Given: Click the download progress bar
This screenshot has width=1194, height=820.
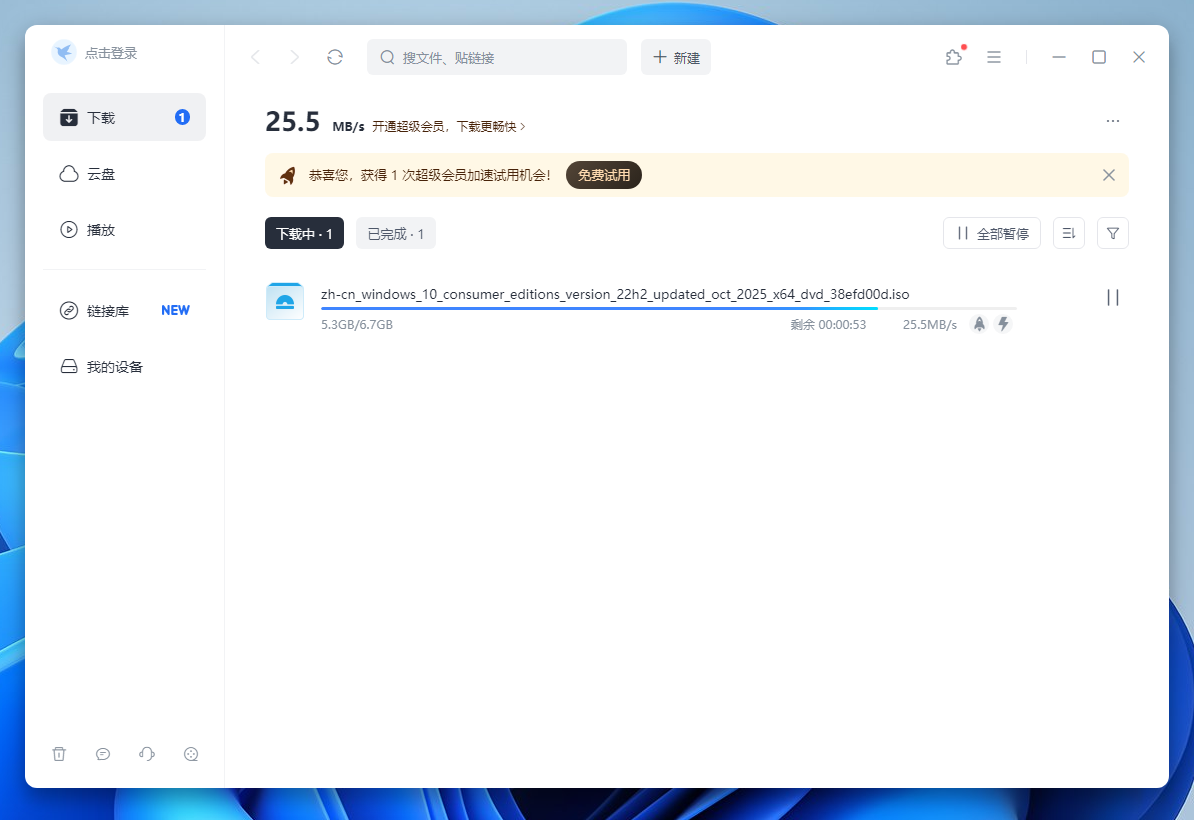Looking at the screenshot, I should tap(669, 308).
